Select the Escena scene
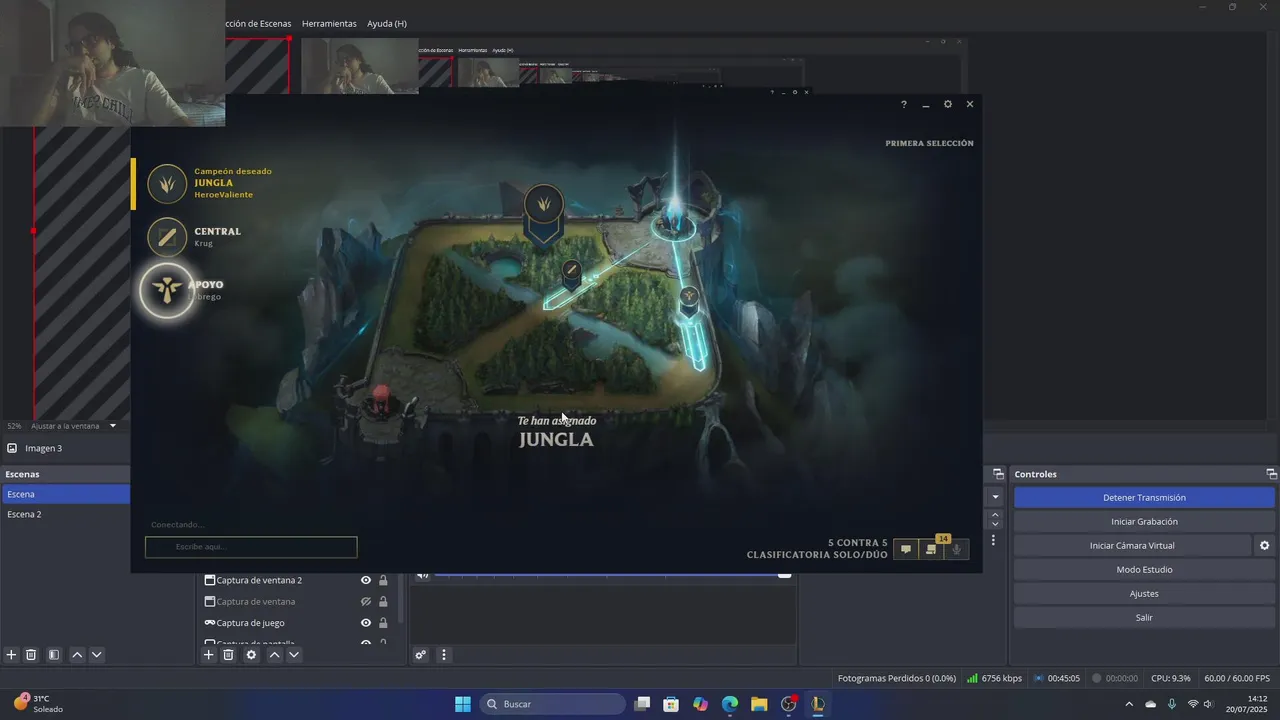 (65, 494)
